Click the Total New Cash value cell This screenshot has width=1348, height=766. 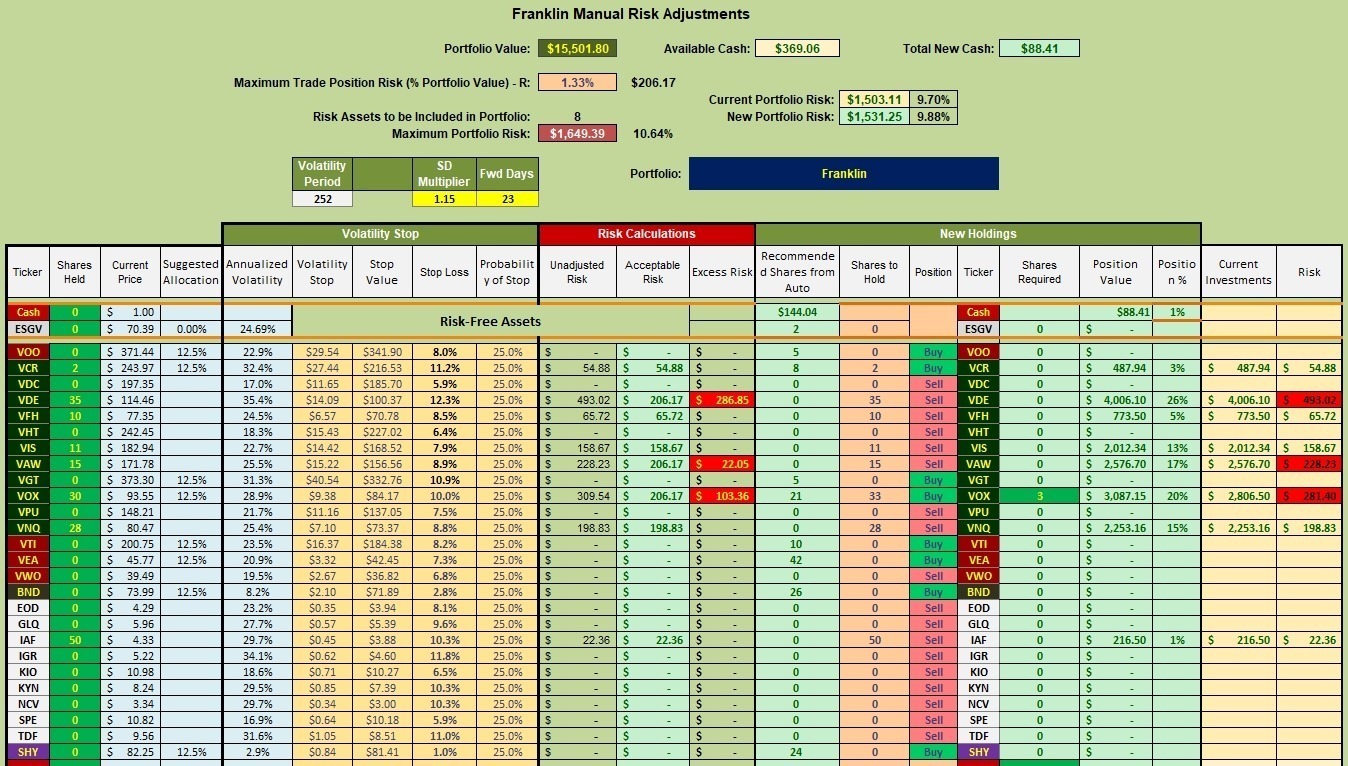tap(1039, 49)
